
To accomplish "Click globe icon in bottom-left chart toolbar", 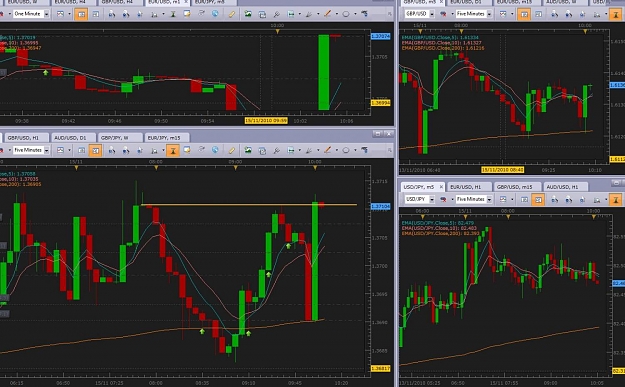I will click(215, 150).
